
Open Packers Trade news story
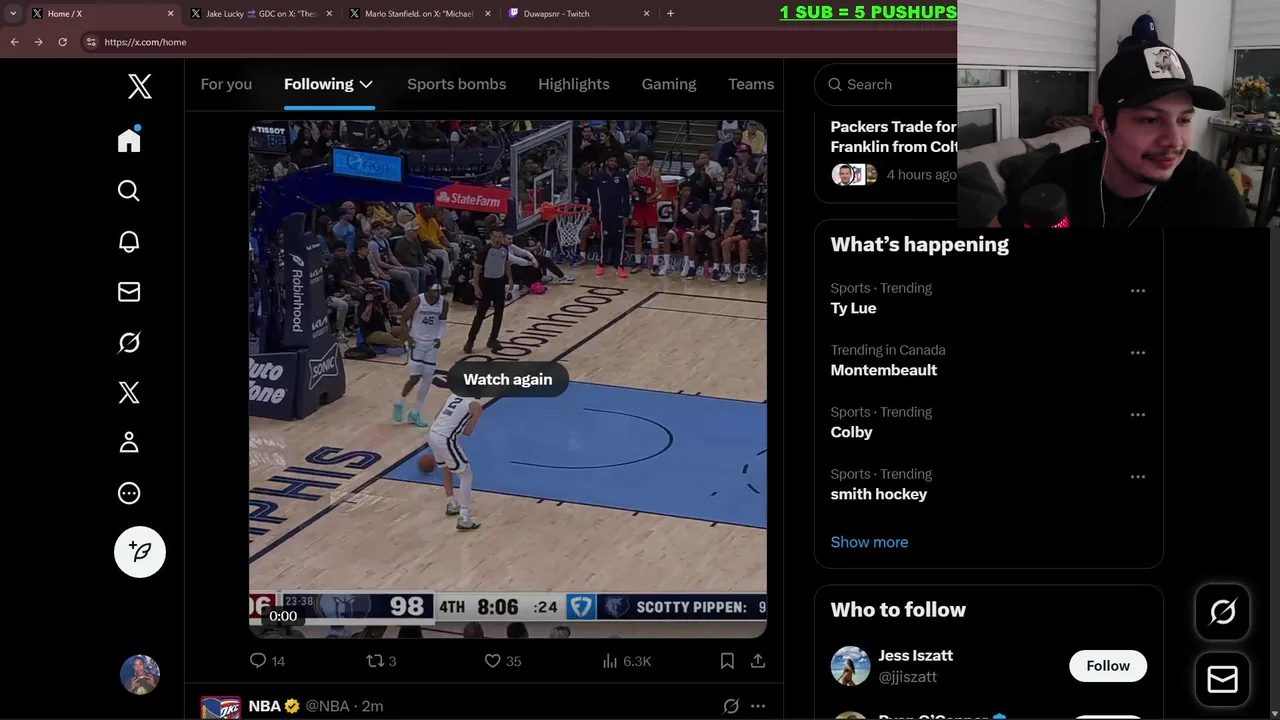pos(893,137)
